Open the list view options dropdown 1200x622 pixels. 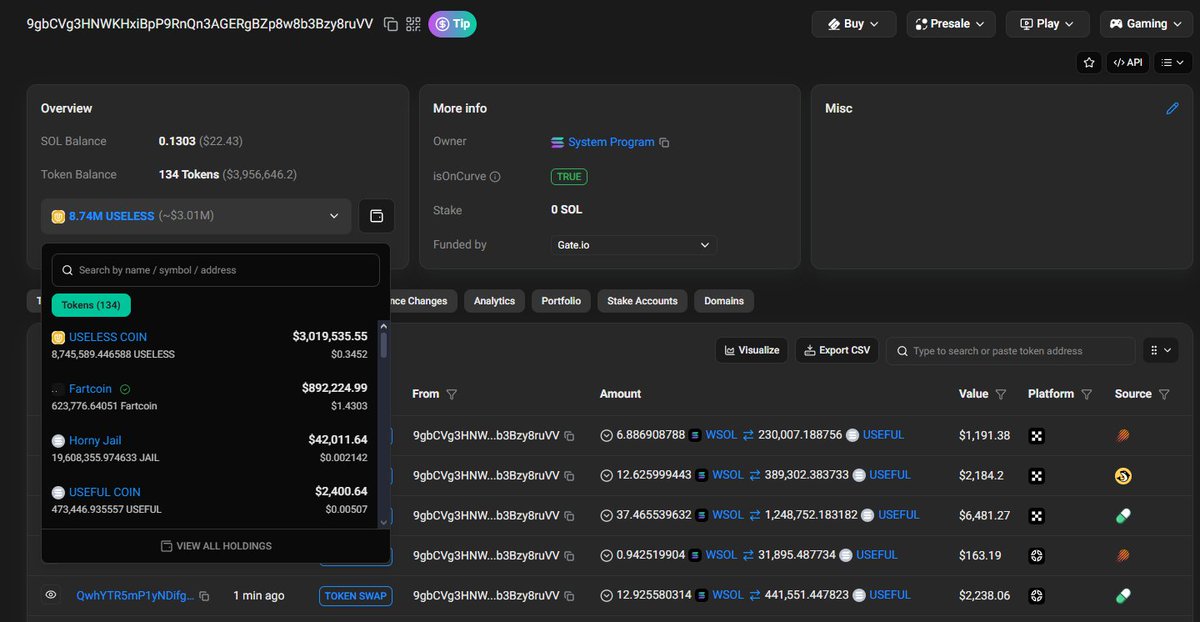1172,62
